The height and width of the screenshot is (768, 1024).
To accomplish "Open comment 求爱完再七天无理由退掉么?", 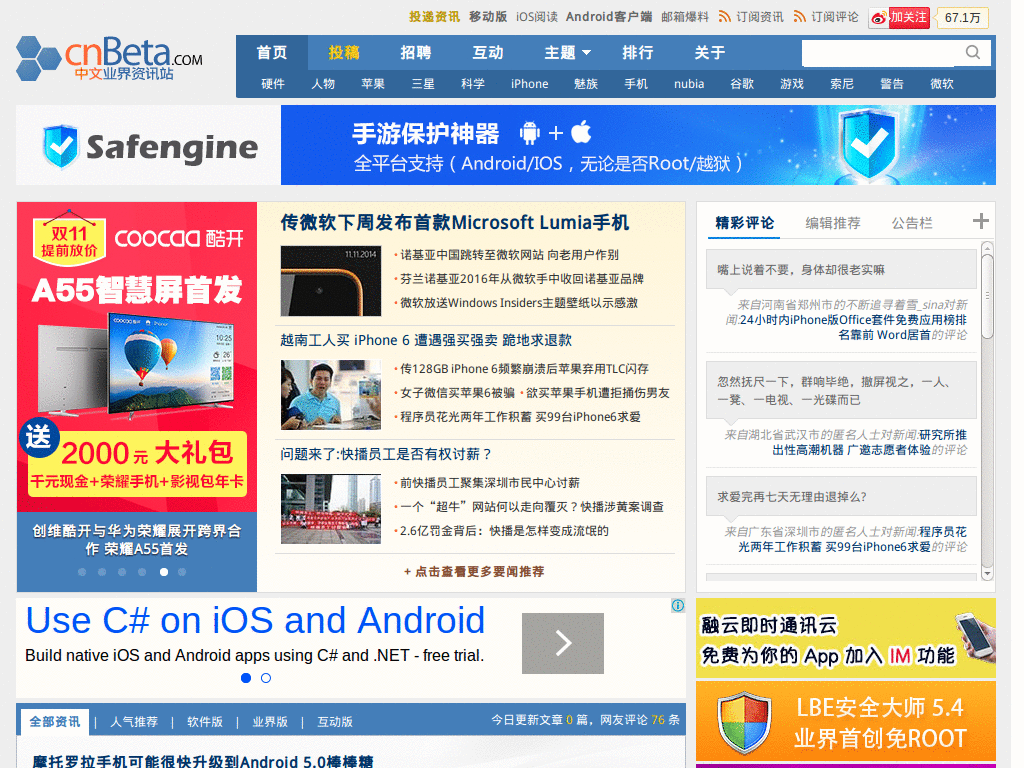I will 792,497.
